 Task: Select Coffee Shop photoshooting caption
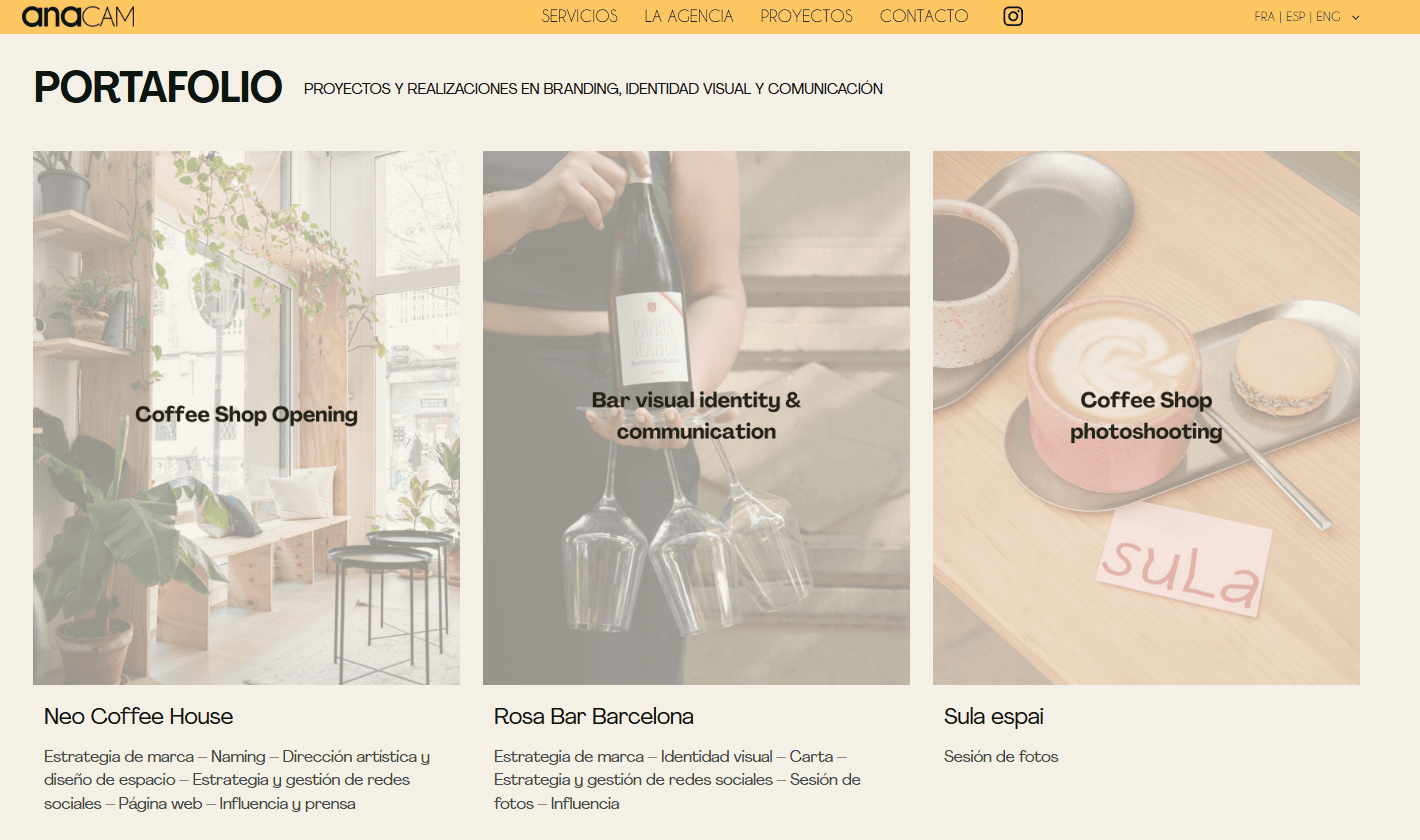[x=1146, y=416]
